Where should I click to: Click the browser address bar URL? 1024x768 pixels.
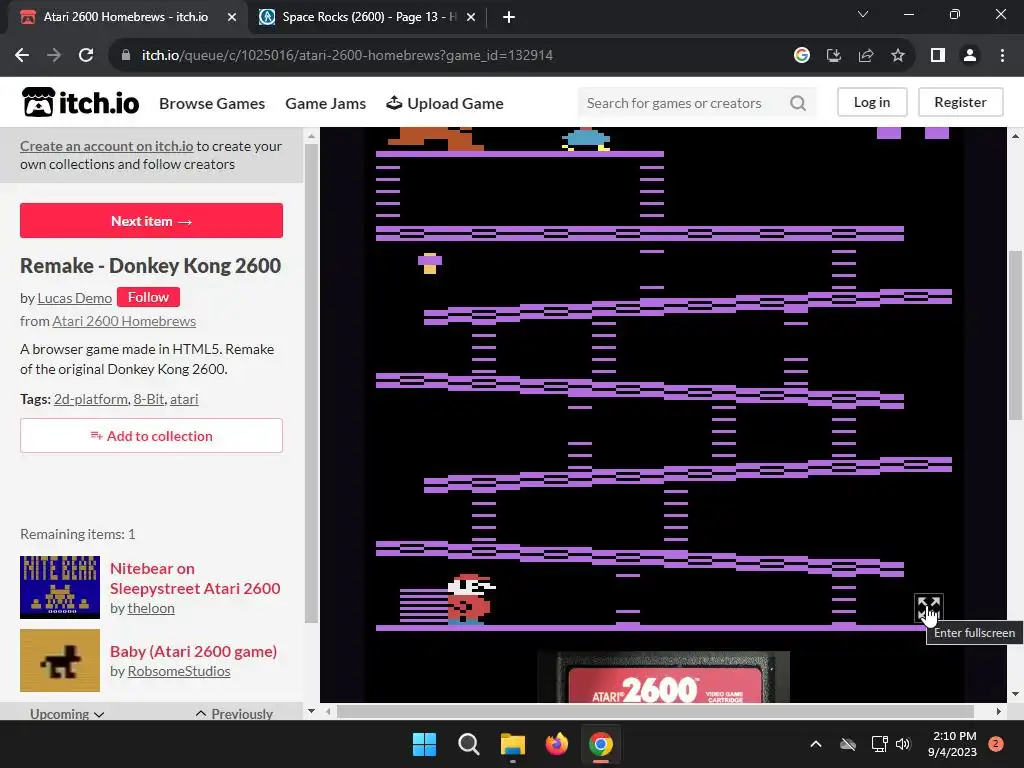coord(347,56)
